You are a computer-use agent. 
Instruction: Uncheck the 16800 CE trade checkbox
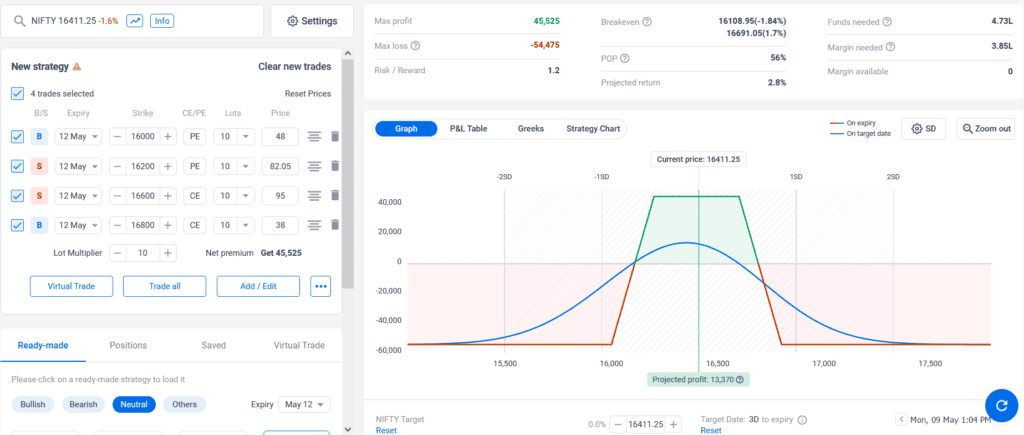(x=18, y=225)
